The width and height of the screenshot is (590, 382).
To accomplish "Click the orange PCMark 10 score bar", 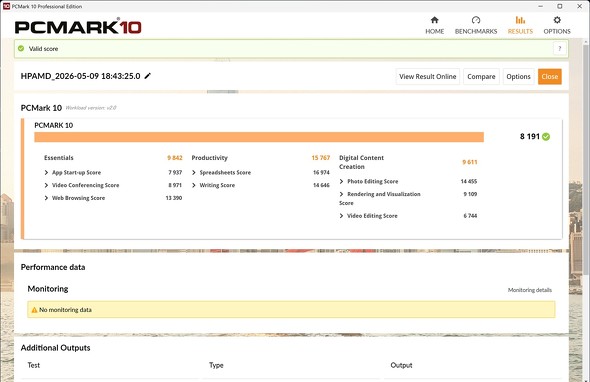I will [x=259, y=137].
